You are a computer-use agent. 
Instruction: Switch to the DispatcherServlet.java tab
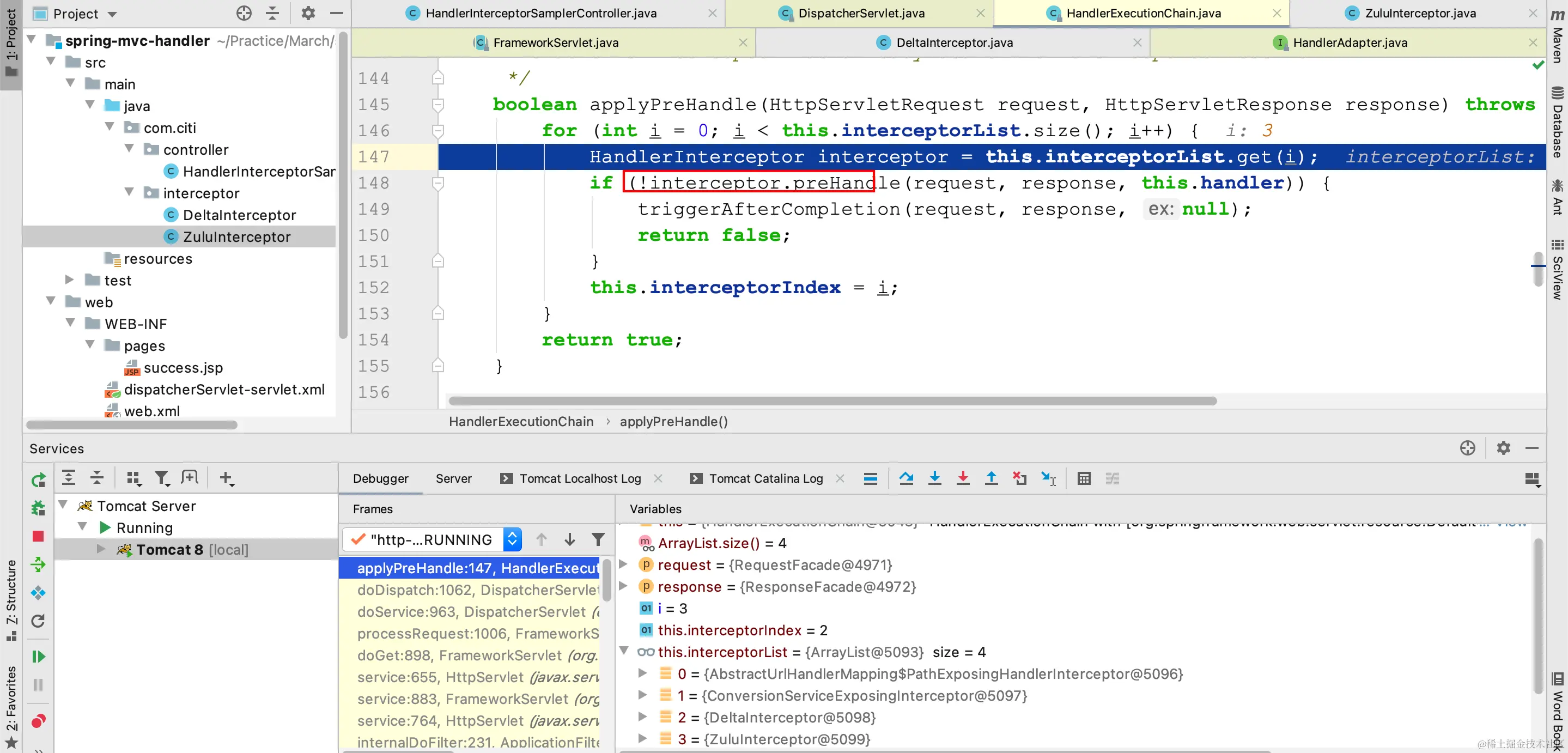[860, 14]
